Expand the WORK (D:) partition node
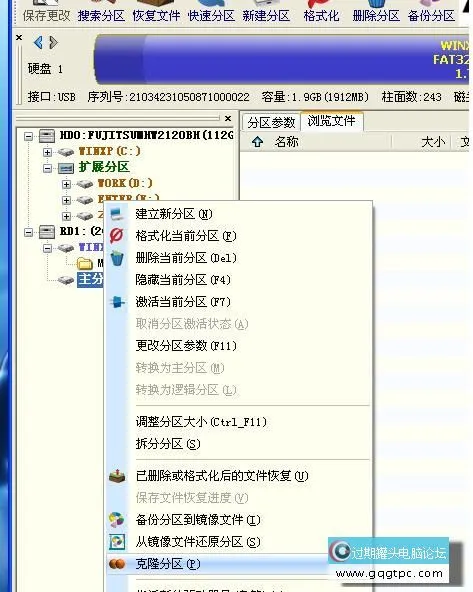 pyautogui.click(x=66, y=184)
